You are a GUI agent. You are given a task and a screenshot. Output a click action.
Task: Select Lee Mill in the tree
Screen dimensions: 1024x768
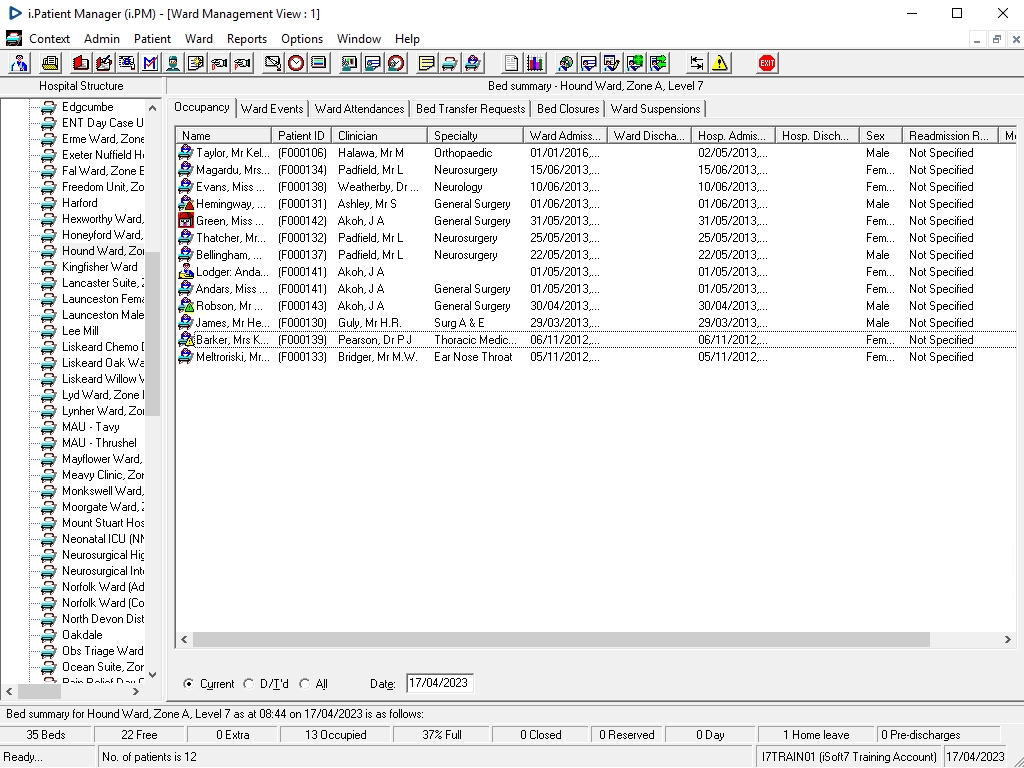pyautogui.click(x=80, y=330)
